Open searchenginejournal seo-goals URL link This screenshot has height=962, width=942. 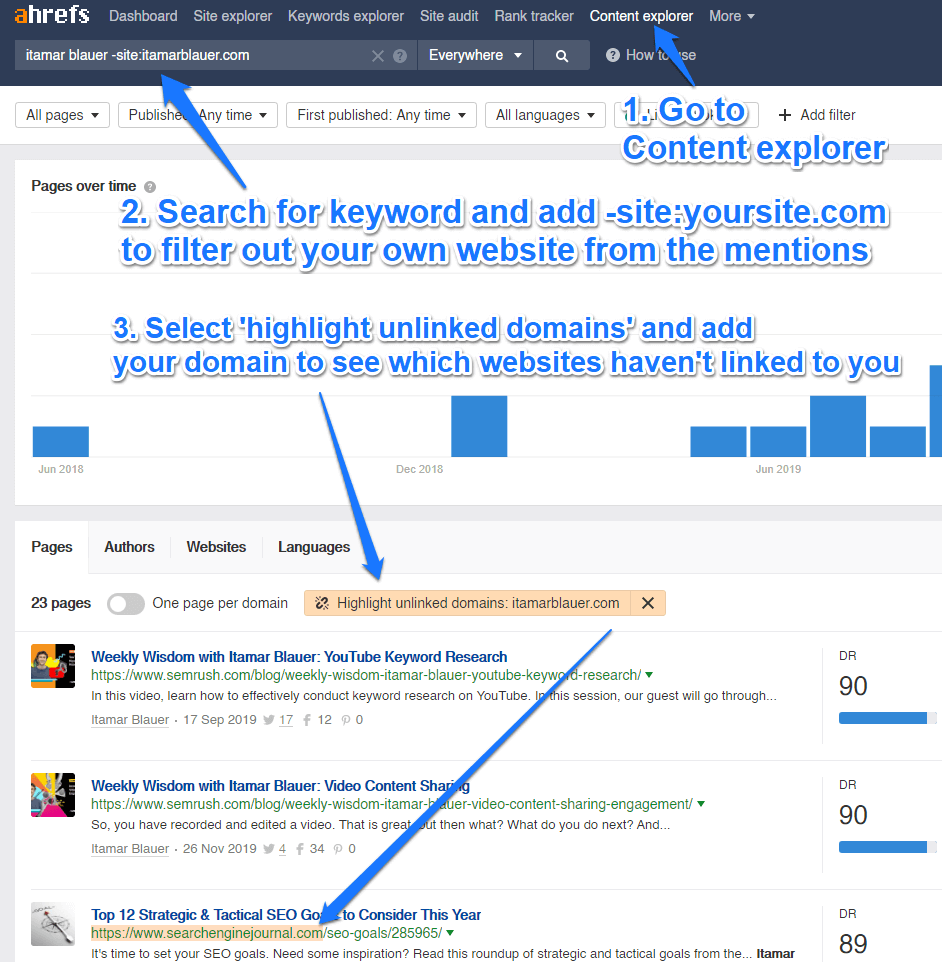pyautogui.click(x=266, y=933)
